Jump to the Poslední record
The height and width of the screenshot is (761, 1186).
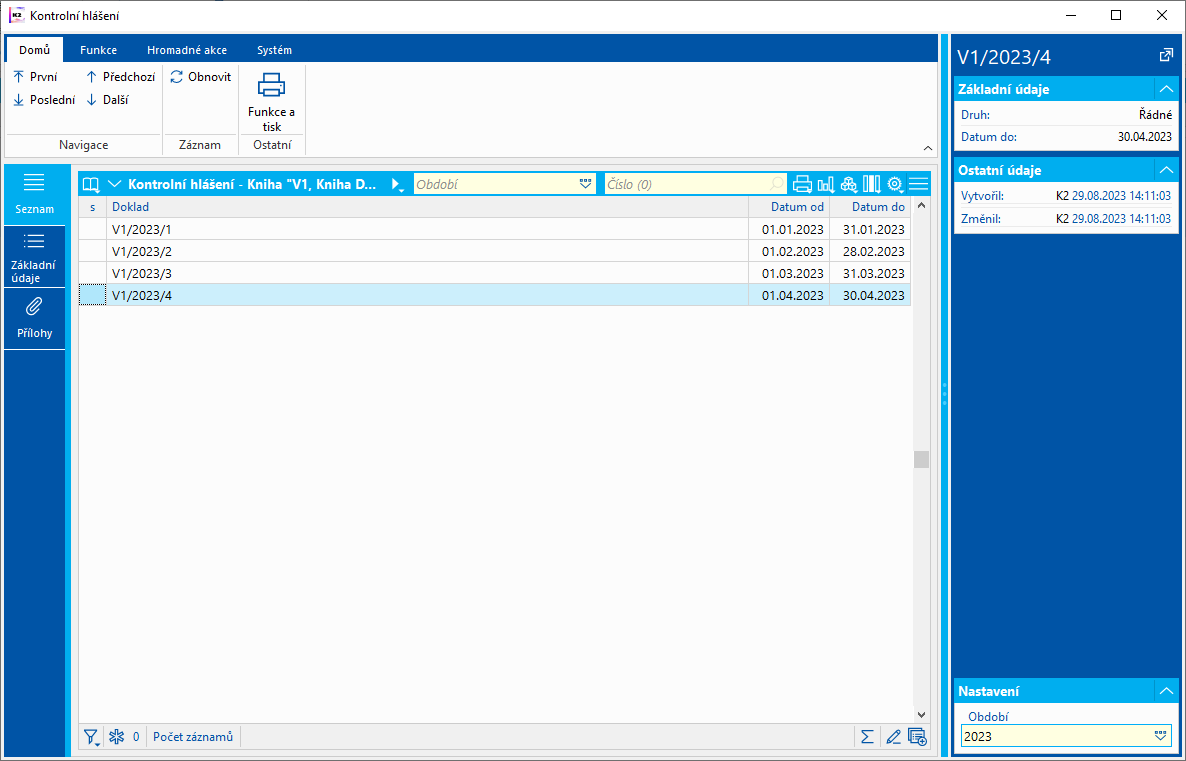[x=45, y=100]
